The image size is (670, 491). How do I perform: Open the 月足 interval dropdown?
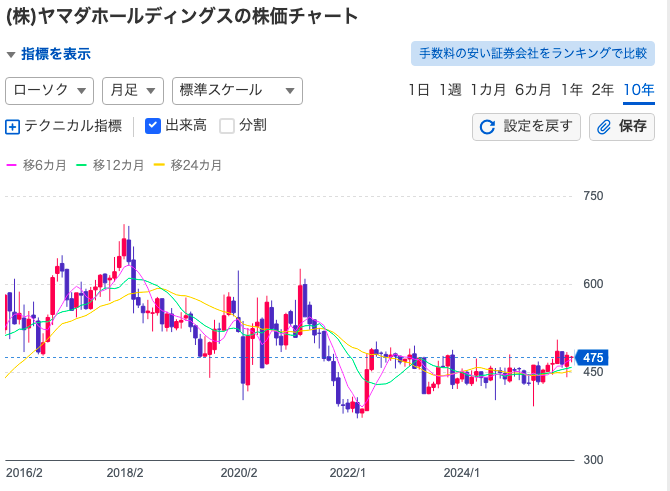tap(133, 90)
